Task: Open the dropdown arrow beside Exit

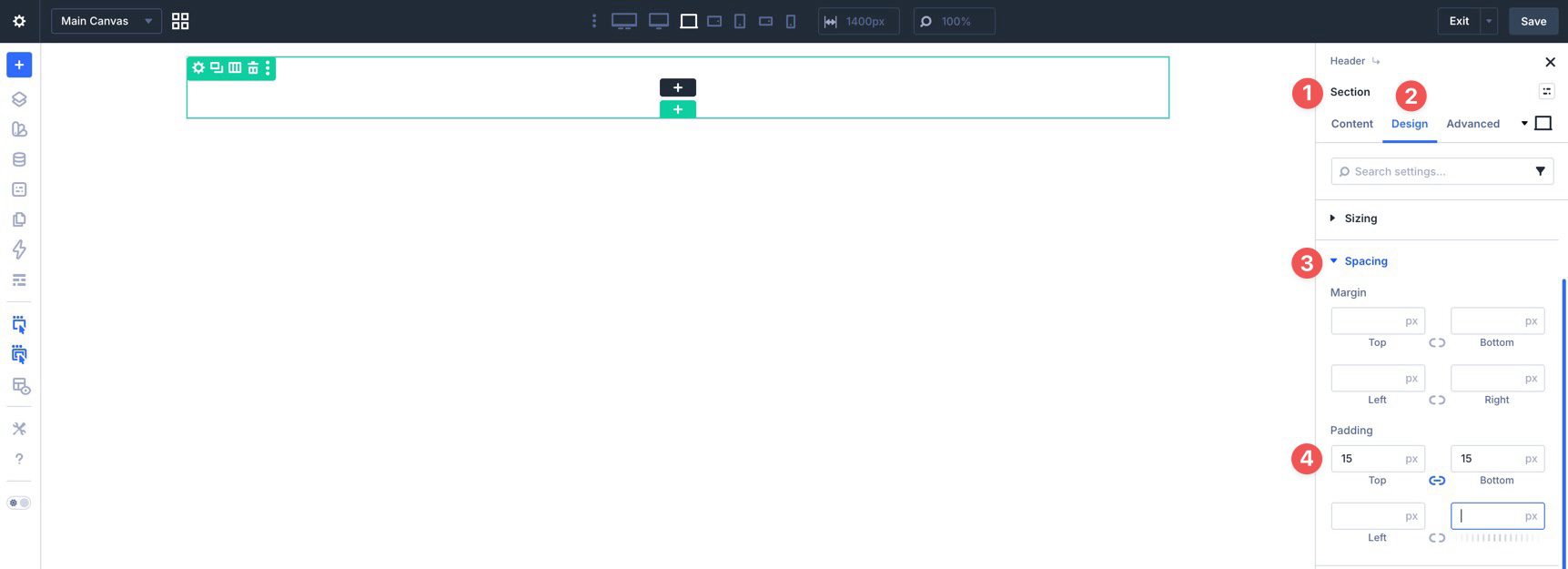Action: click(1489, 21)
